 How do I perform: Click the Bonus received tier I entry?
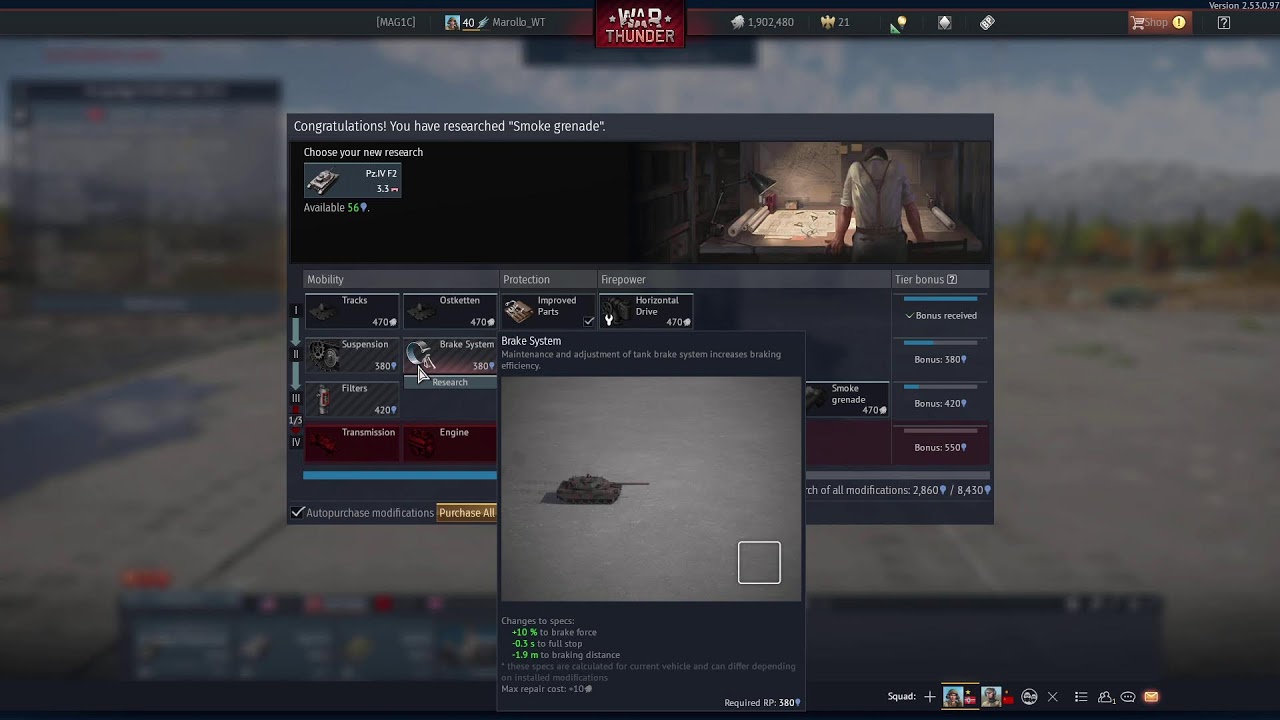pos(940,309)
